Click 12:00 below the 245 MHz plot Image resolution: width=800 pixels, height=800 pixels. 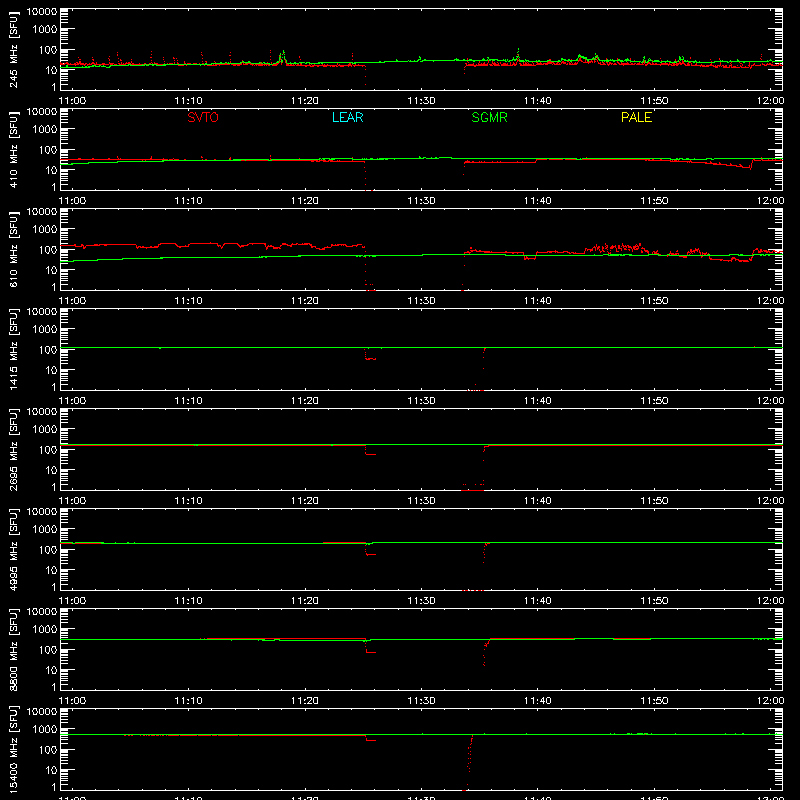[x=770, y=101]
